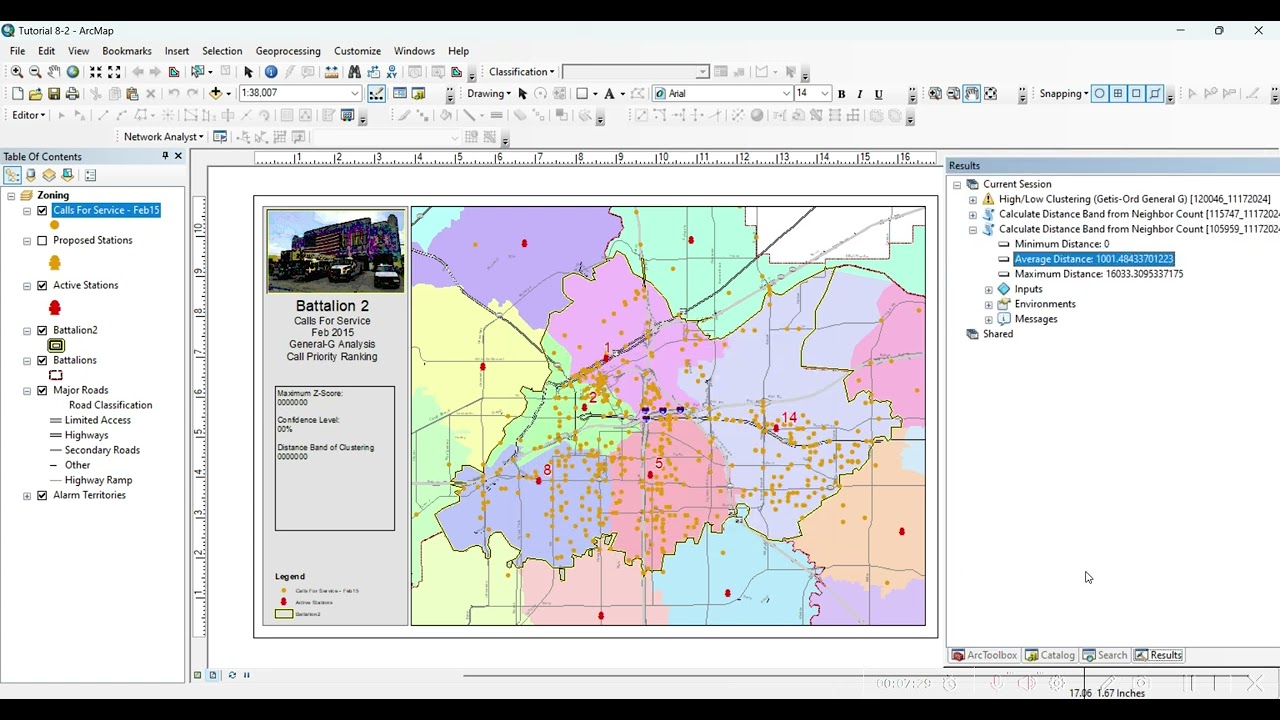This screenshot has height=720, width=1280.
Task: Enable the Proposed Stations layer
Action: coord(42,241)
